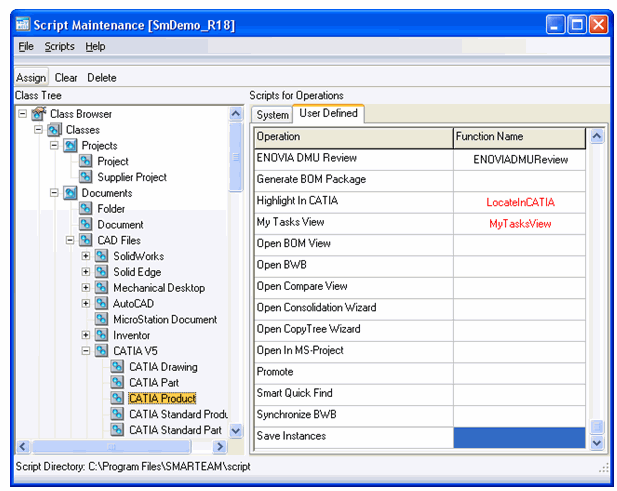
Task: Expand the SolidWorks tree node
Action: 86,257
